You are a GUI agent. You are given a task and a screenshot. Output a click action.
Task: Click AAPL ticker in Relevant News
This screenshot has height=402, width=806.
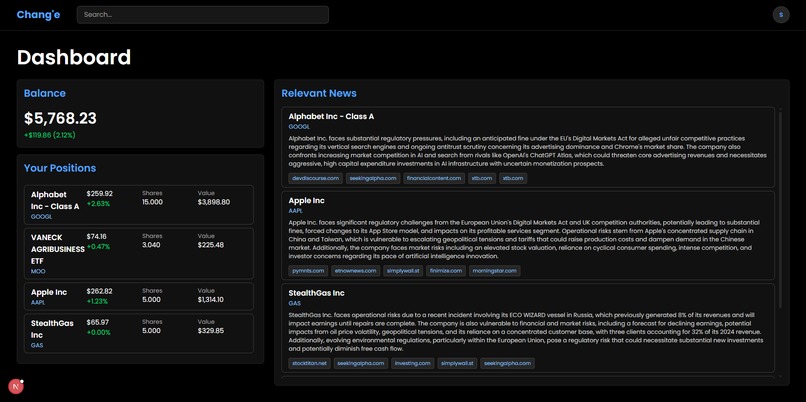click(x=296, y=211)
